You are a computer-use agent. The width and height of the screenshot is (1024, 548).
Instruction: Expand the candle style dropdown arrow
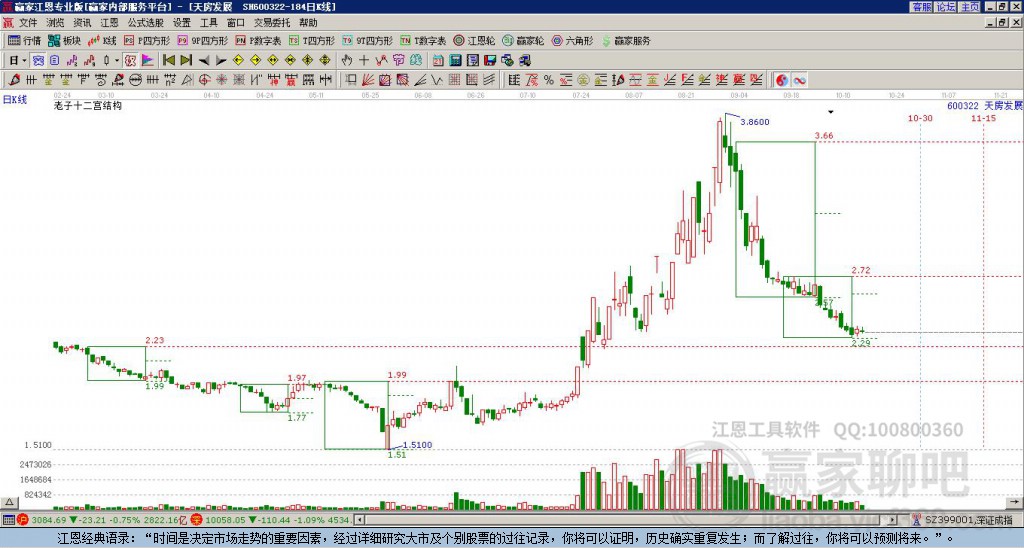click(x=116, y=61)
